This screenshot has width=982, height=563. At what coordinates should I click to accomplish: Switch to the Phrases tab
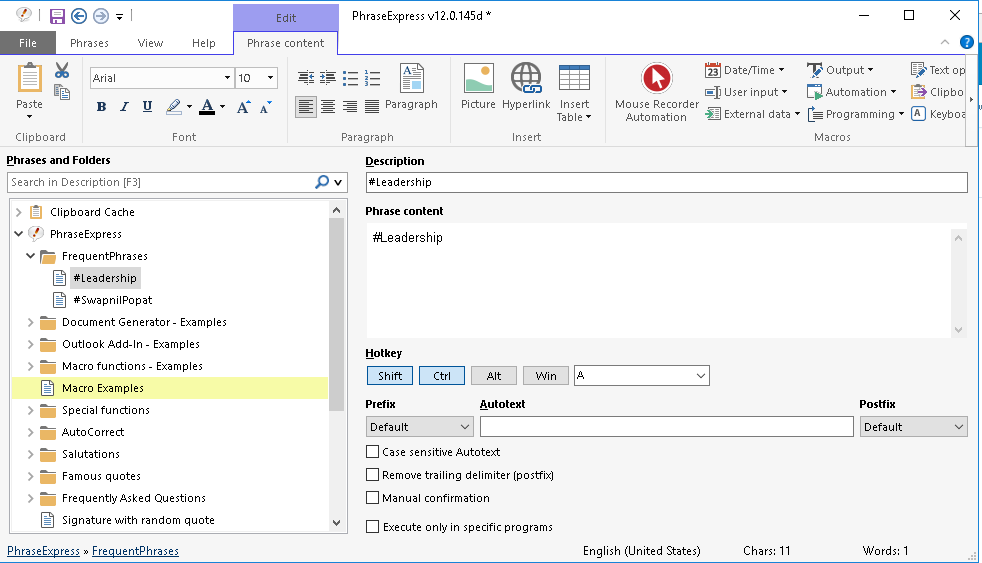click(x=89, y=43)
